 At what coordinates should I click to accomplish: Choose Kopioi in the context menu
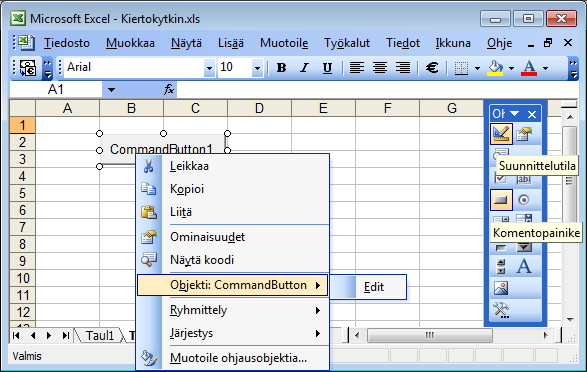click(x=233, y=189)
